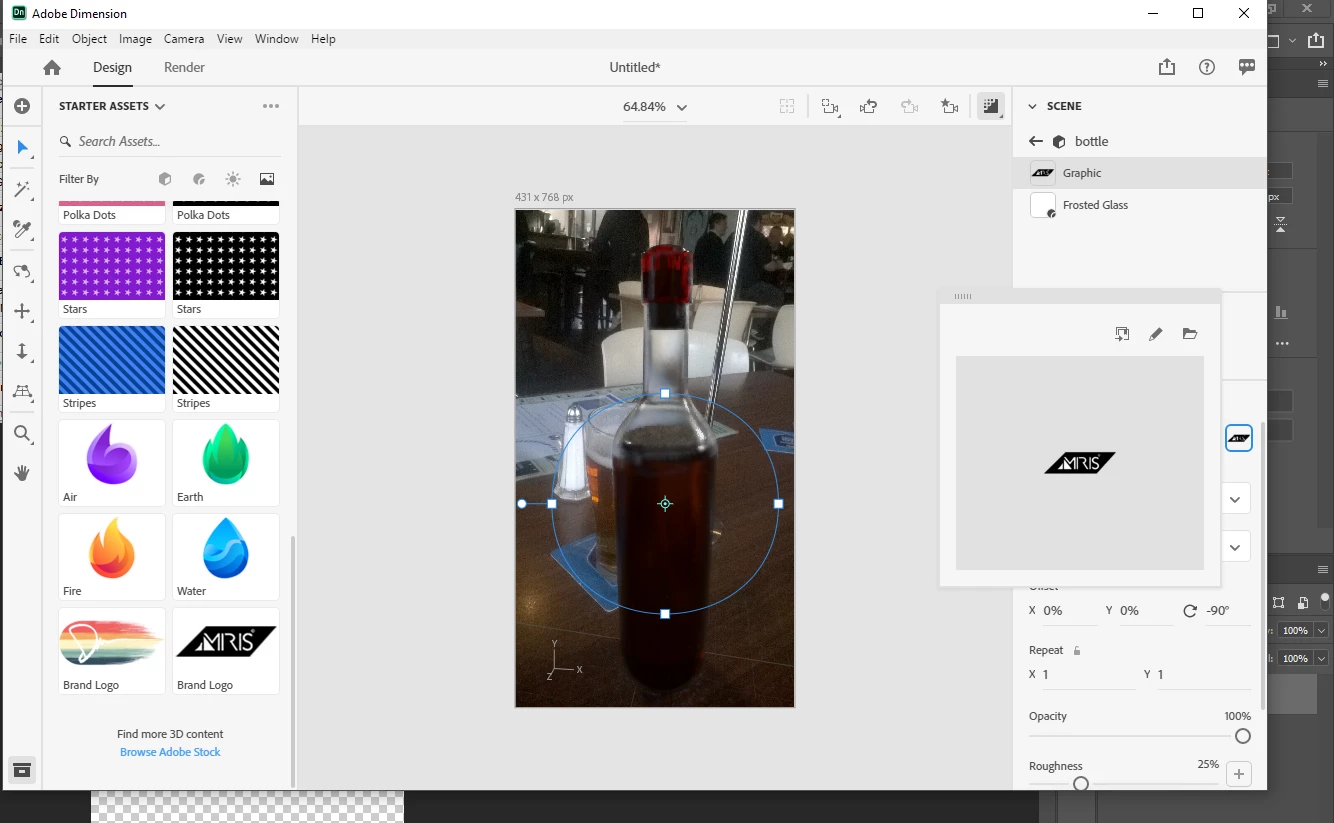Image resolution: width=1334 pixels, height=823 pixels.
Task: Click the Offset X 0% field
Action: [x=1070, y=611]
